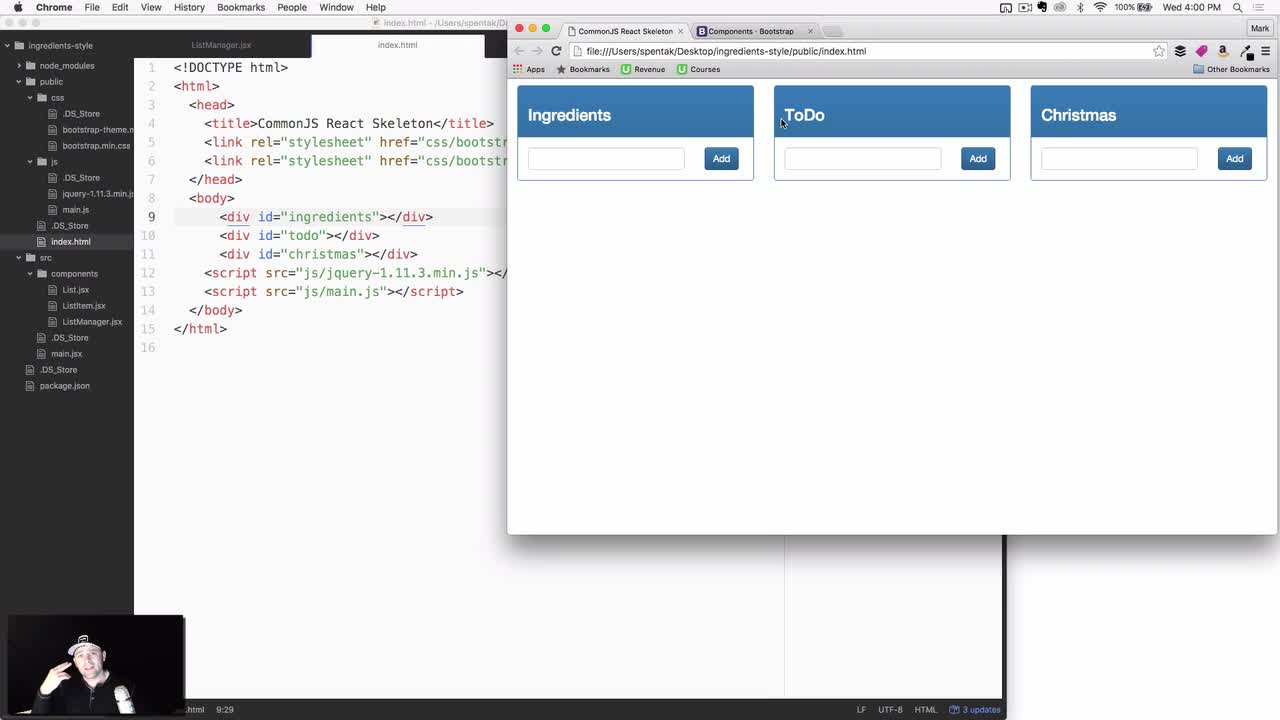Click Add in the ToDo panel
1280x720 pixels.
tap(978, 159)
